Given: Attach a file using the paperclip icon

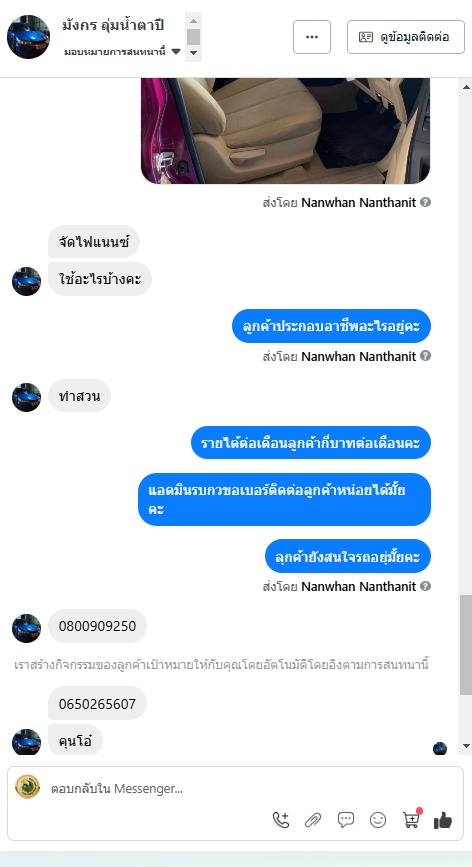Looking at the screenshot, I should tap(313, 820).
